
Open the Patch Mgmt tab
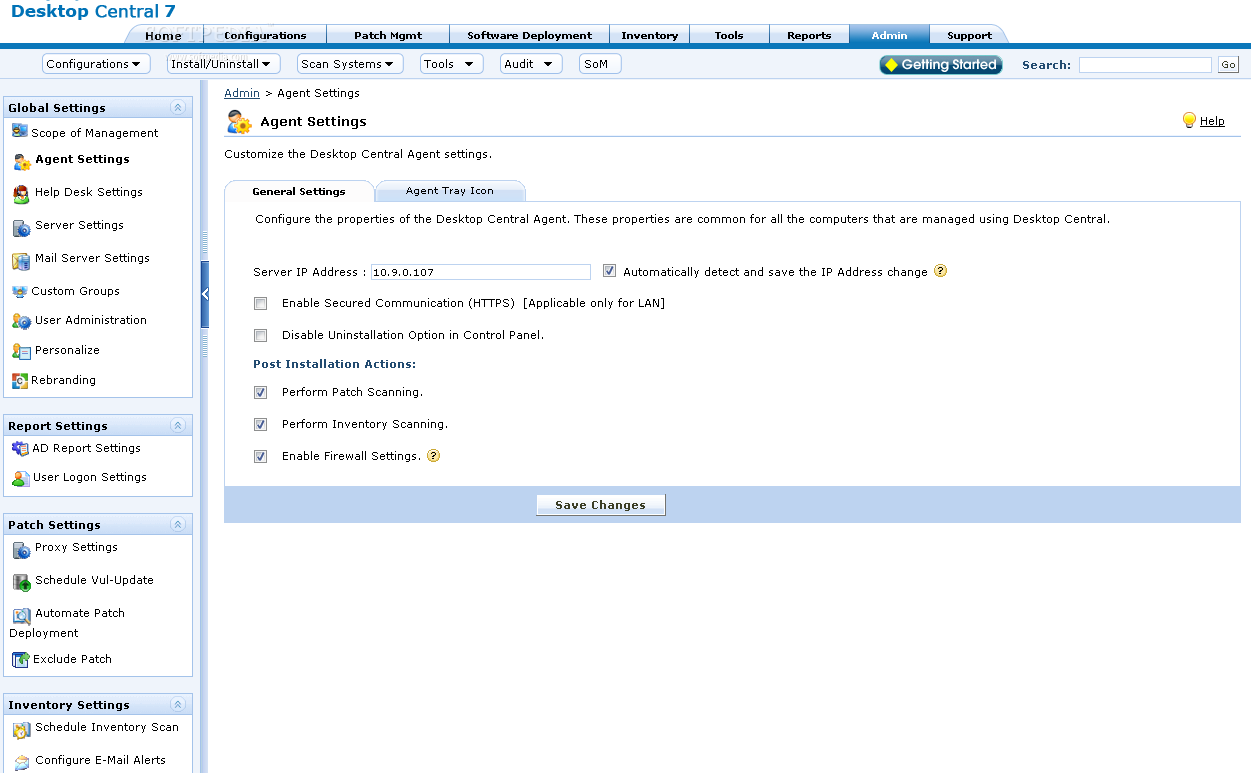388,35
